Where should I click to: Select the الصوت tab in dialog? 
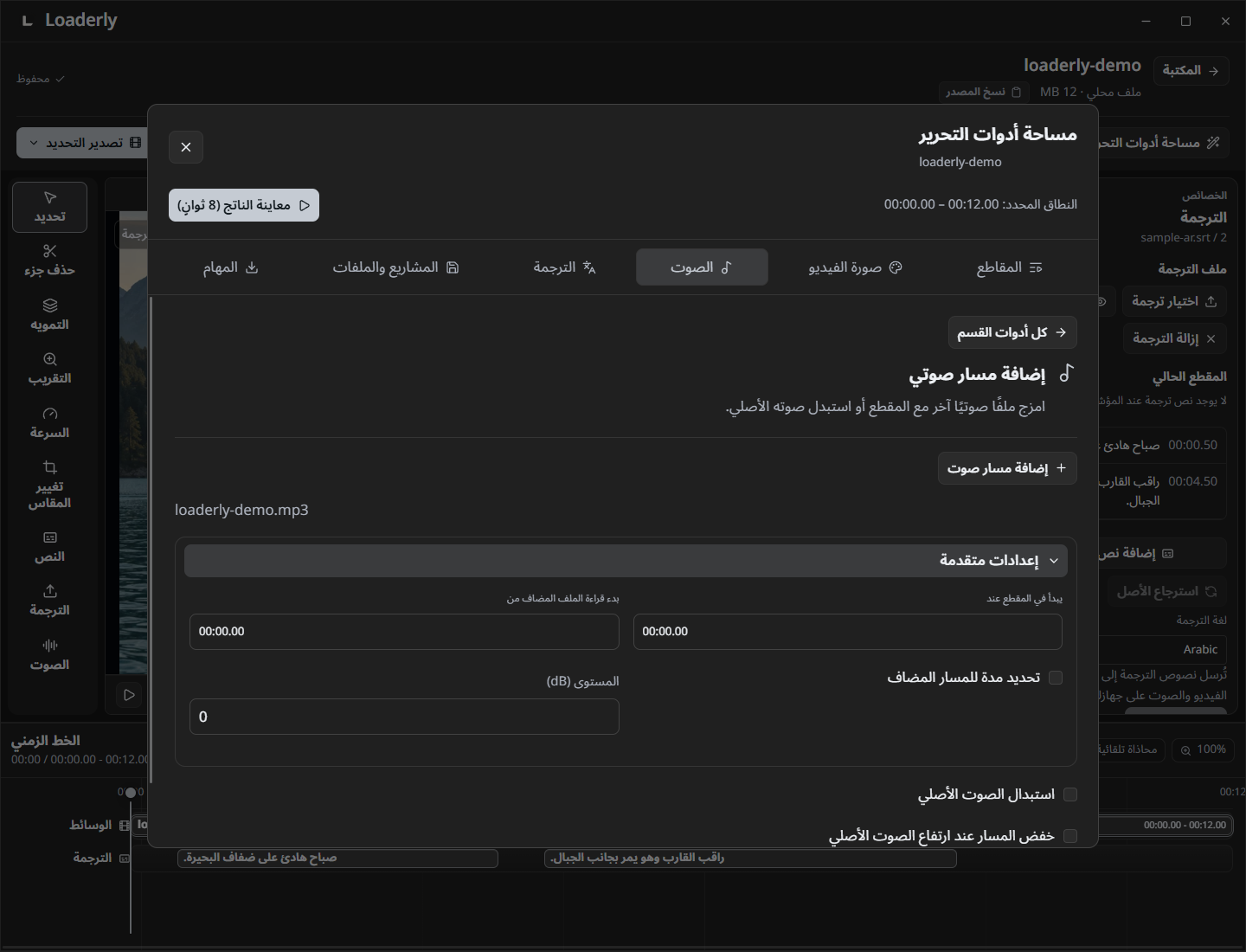(702, 267)
